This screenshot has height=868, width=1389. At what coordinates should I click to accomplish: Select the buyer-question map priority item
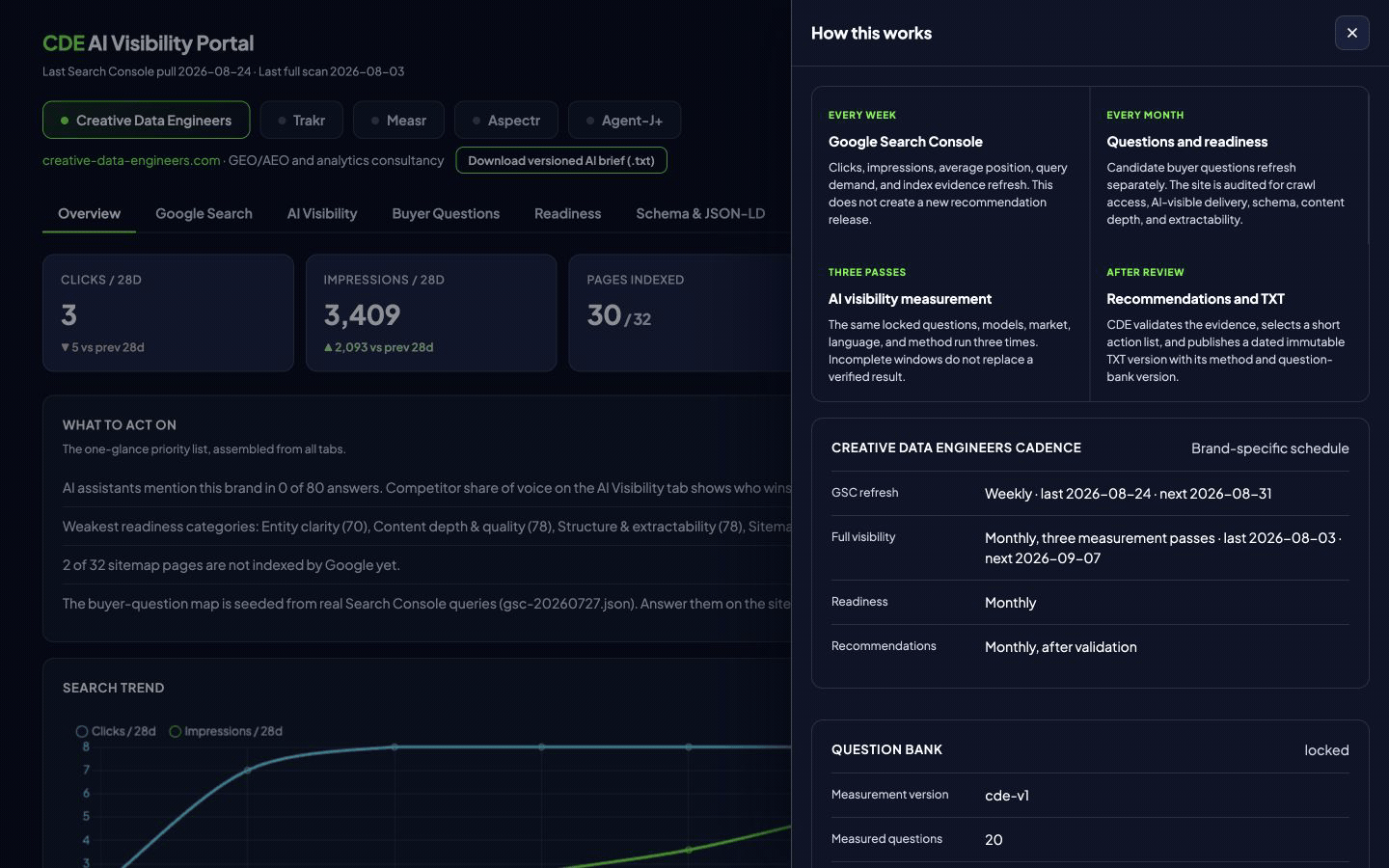point(426,604)
